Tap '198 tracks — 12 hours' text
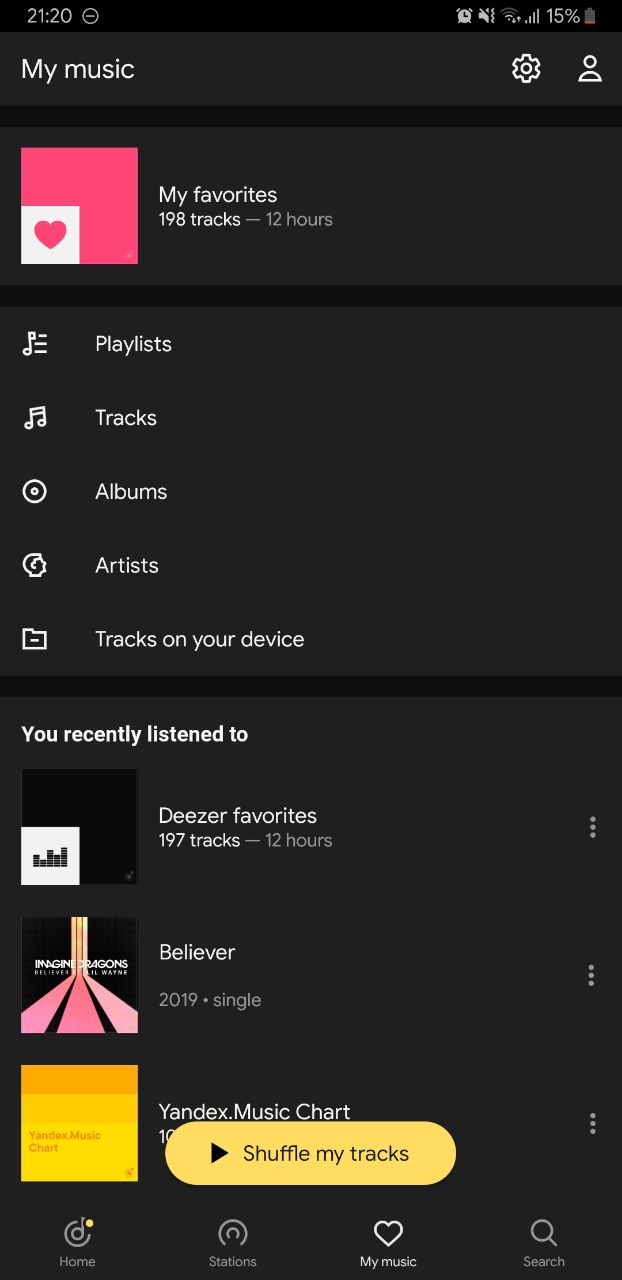Viewport: 622px width, 1280px height. pos(246,220)
